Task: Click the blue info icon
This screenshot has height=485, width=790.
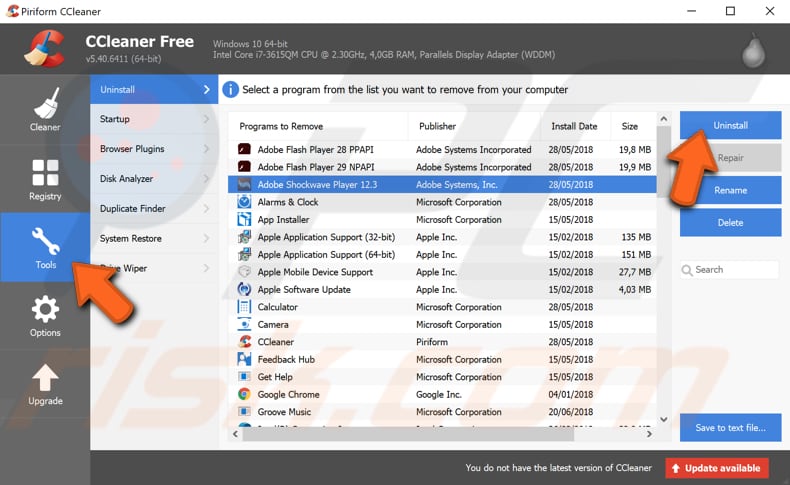Action: 230,90
